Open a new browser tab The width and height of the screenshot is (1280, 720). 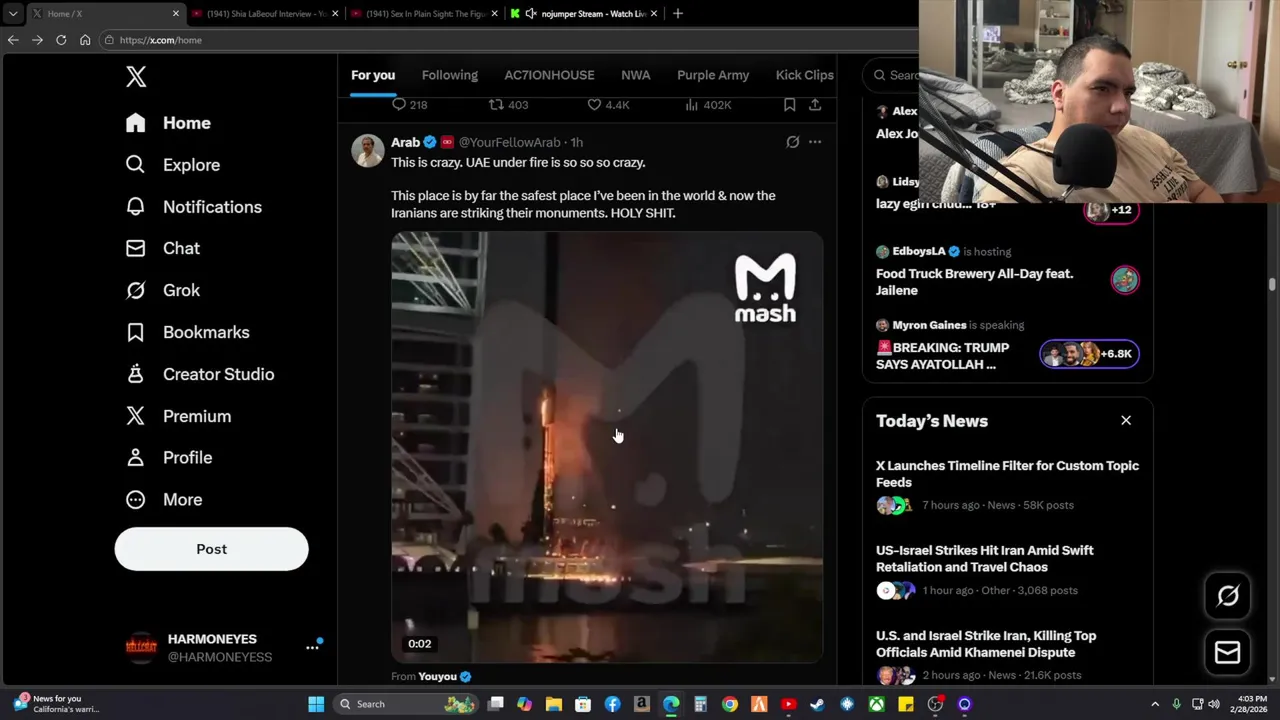pos(678,14)
